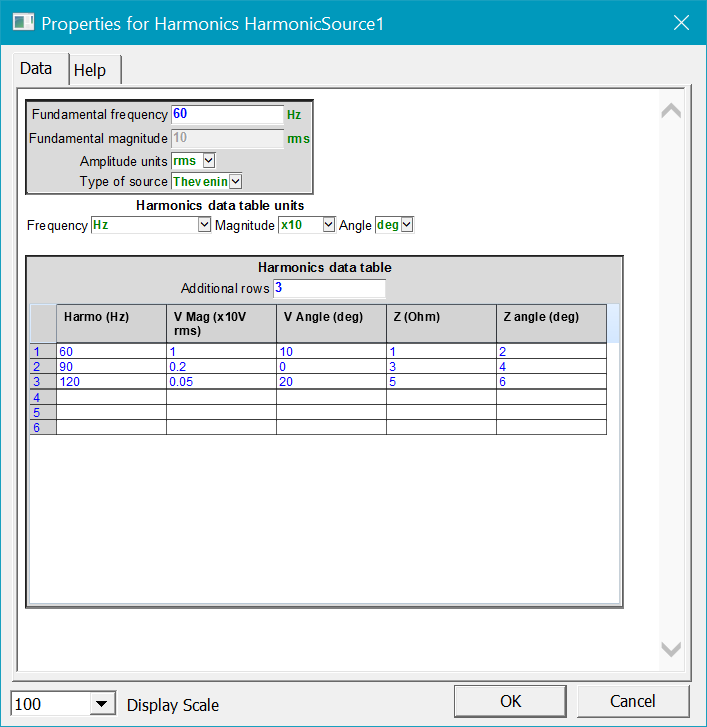Click the V Mag cell 0.05
707x727 pixels.
pos(221,382)
